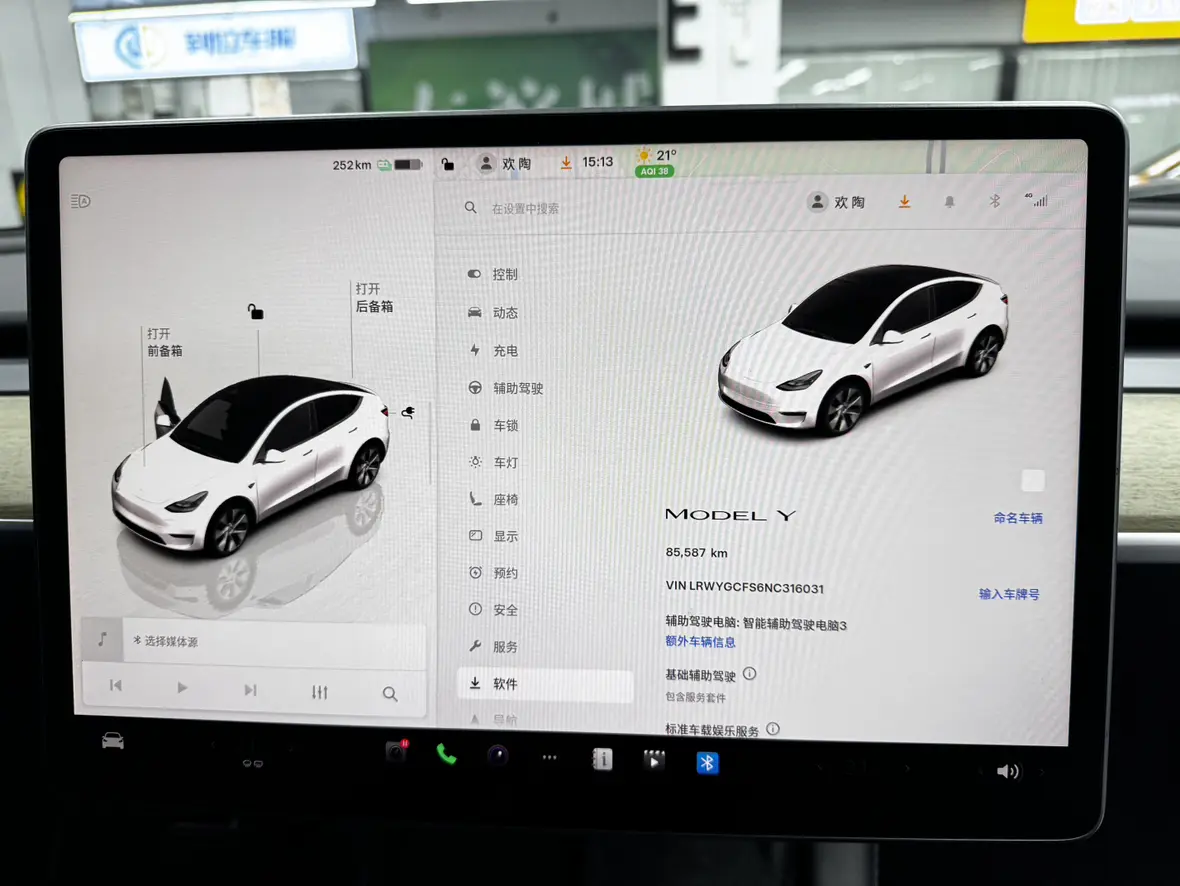The height and width of the screenshot is (886, 1180).
Task: Click the notification bell icon
Action: (949, 202)
